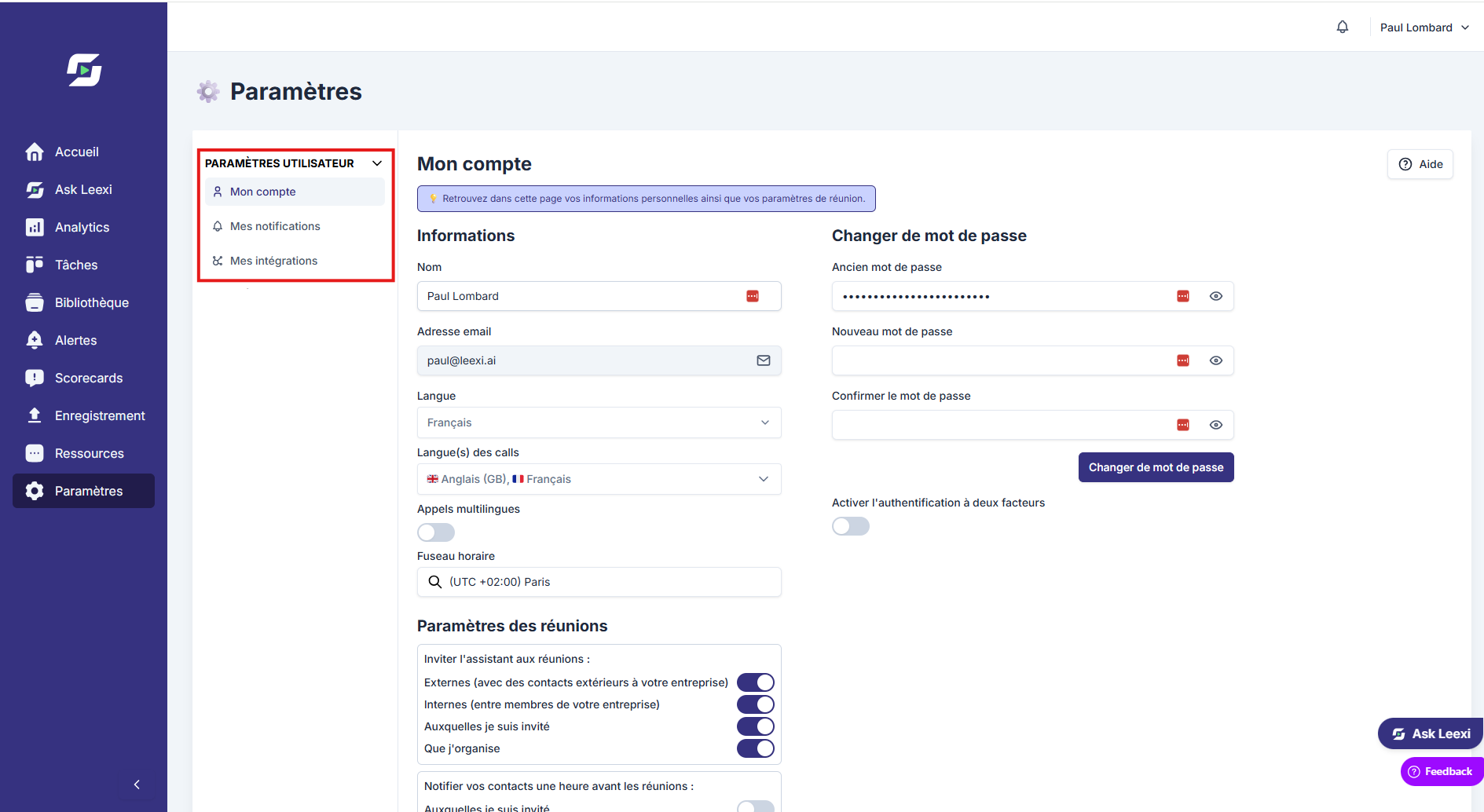Disable the Externes meetings toggle
Screen dimensions: 1484x812
click(756, 682)
